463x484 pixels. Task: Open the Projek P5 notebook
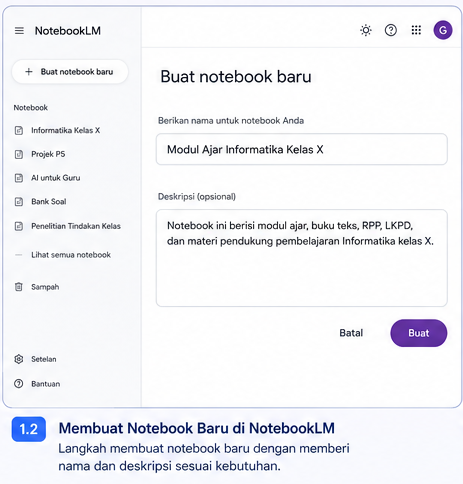[x=48, y=154]
